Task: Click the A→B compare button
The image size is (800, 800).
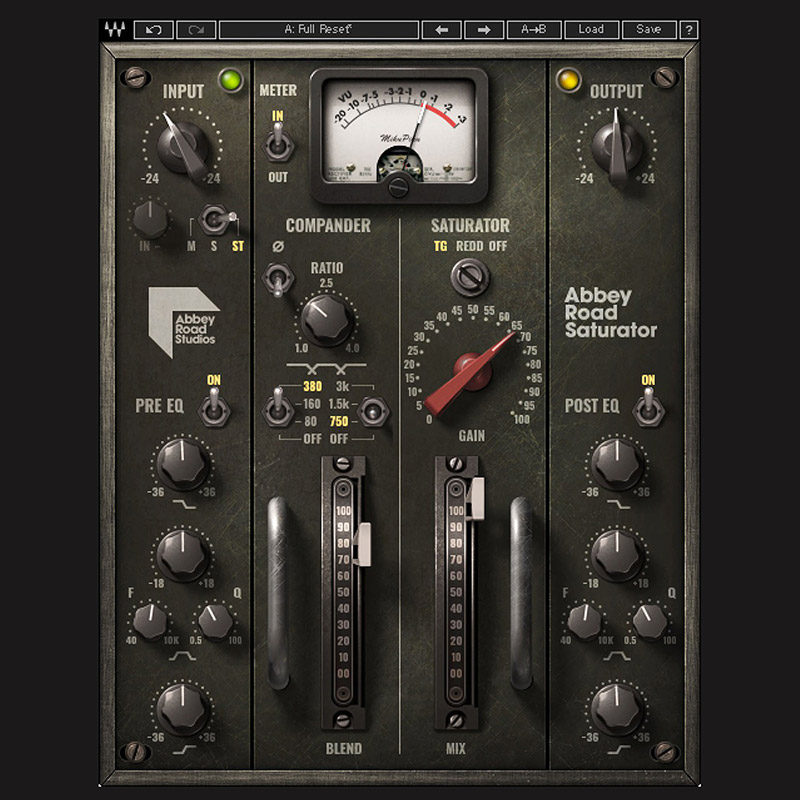Action: click(533, 27)
